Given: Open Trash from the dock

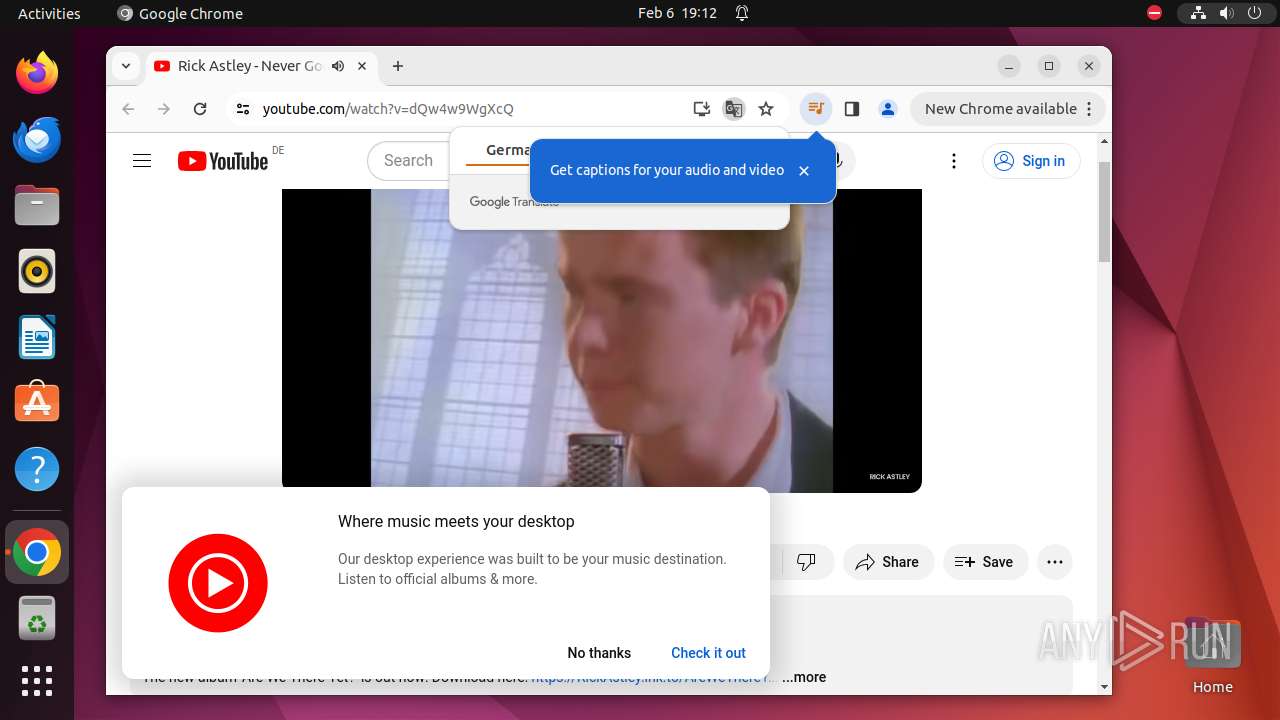Looking at the screenshot, I should pos(37,618).
